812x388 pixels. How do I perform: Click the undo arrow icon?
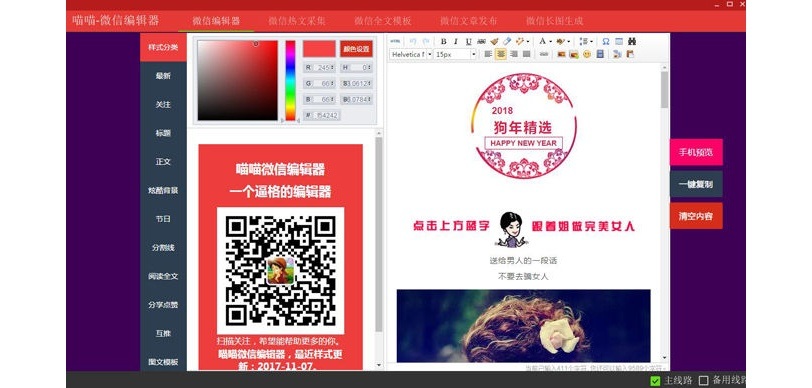(413, 41)
